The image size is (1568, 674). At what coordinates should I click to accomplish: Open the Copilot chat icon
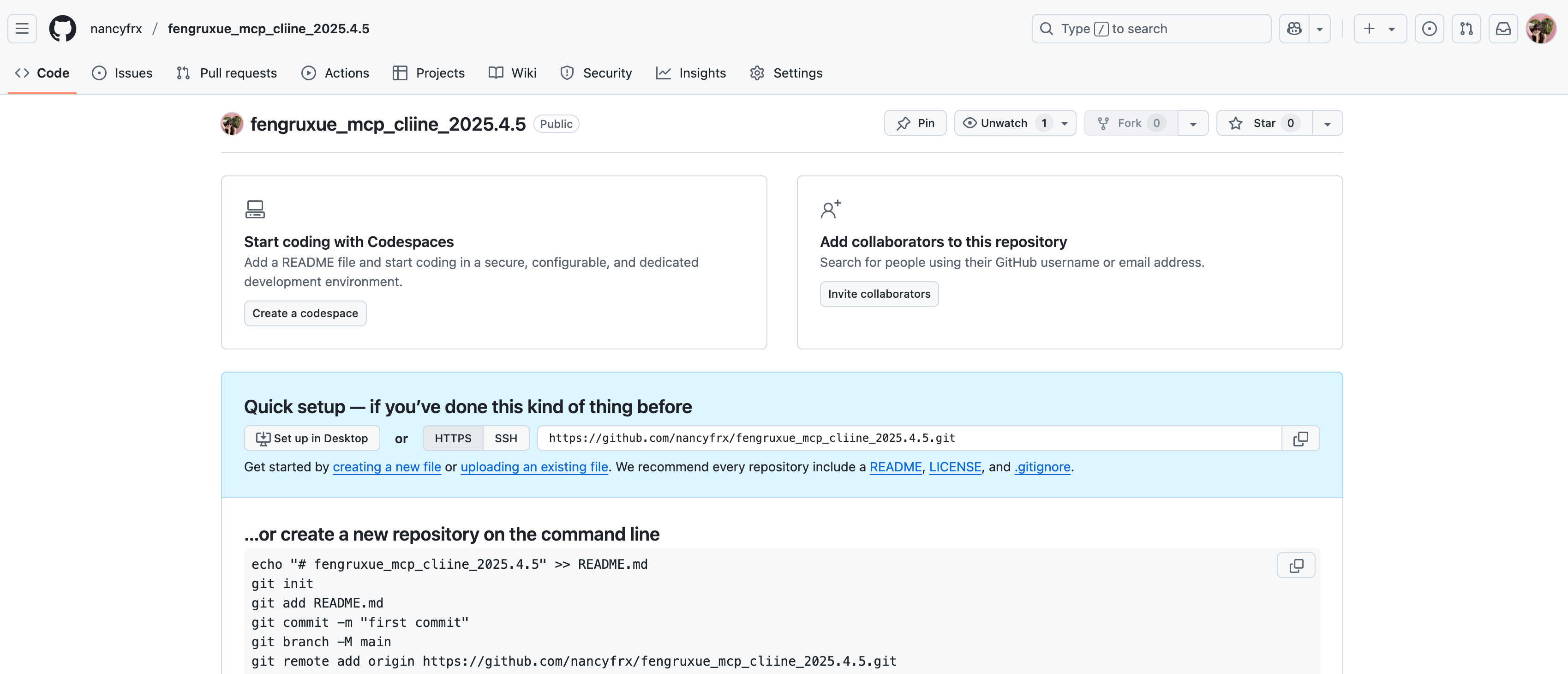point(1294,29)
